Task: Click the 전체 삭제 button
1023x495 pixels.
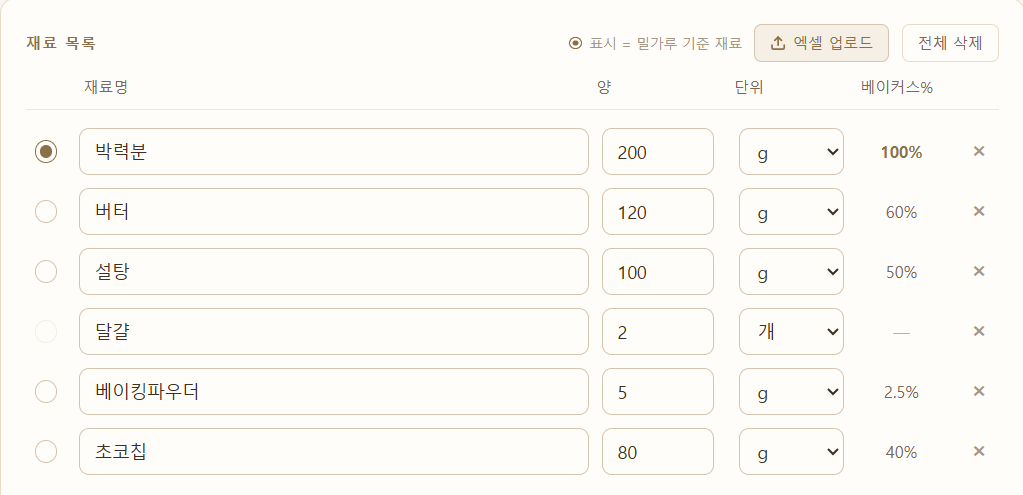Action: click(950, 43)
